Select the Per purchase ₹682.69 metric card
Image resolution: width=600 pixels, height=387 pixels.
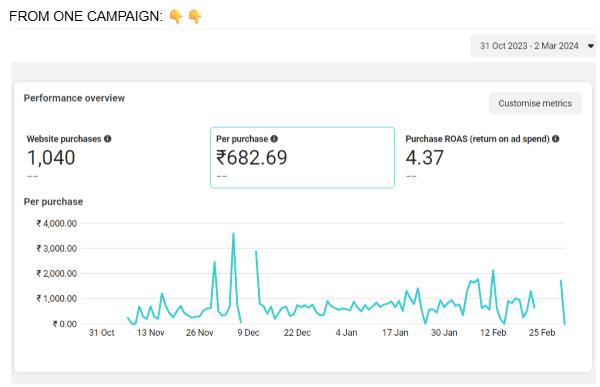[x=302, y=157]
